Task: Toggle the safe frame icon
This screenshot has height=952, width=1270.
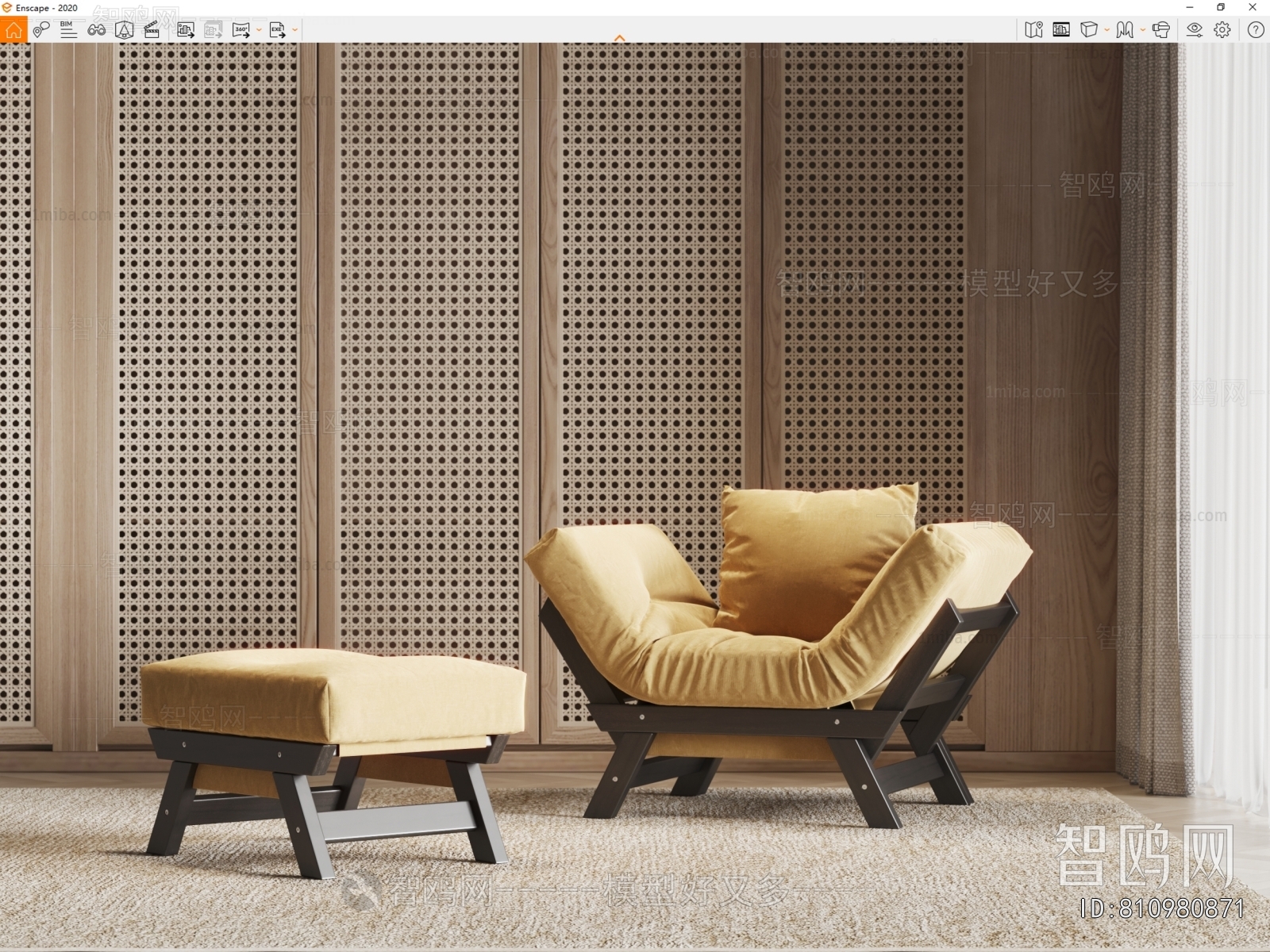Action: point(1061,30)
